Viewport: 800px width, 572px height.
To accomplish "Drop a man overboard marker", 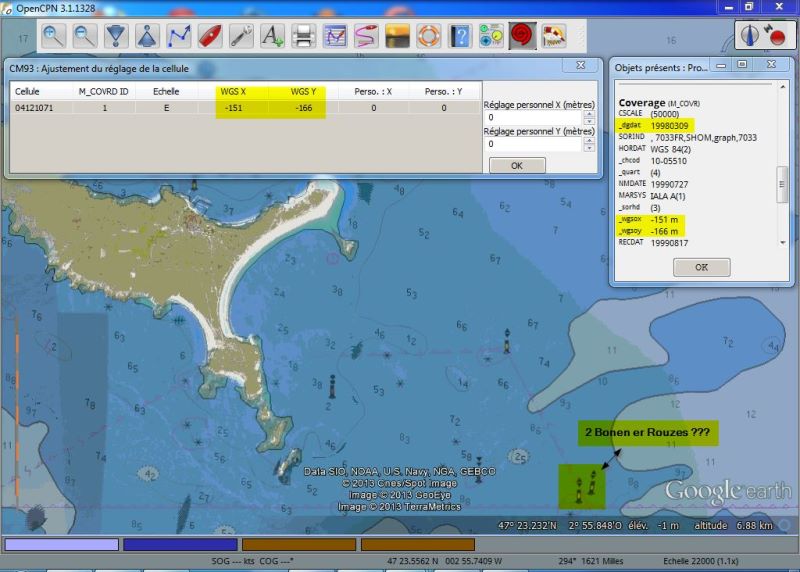I will click(x=429, y=36).
